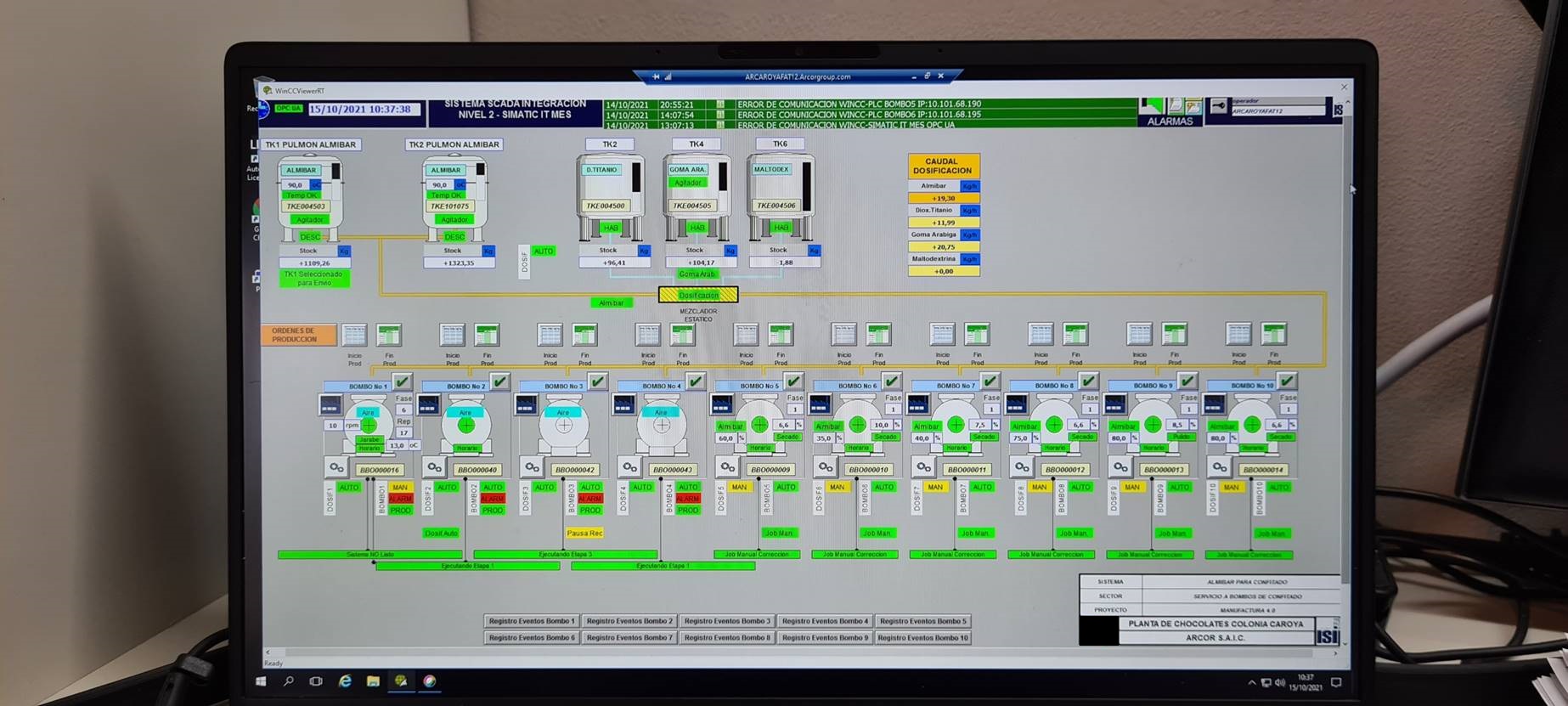Launch Internet Explorer from the taskbar
The width and height of the screenshot is (1568, 706).
[345, 681]
